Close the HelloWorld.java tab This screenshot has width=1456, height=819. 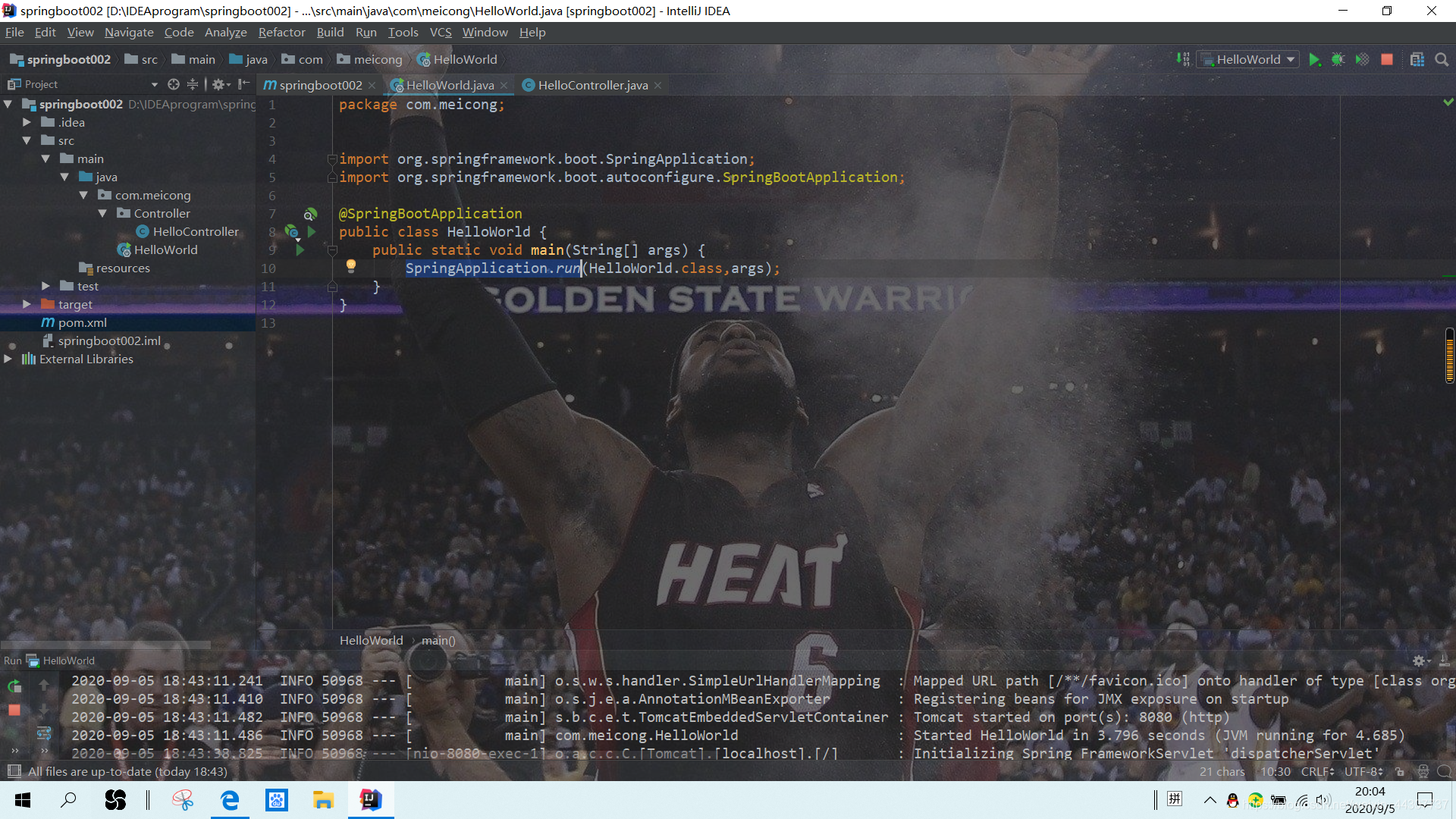[x=504, y=85]
